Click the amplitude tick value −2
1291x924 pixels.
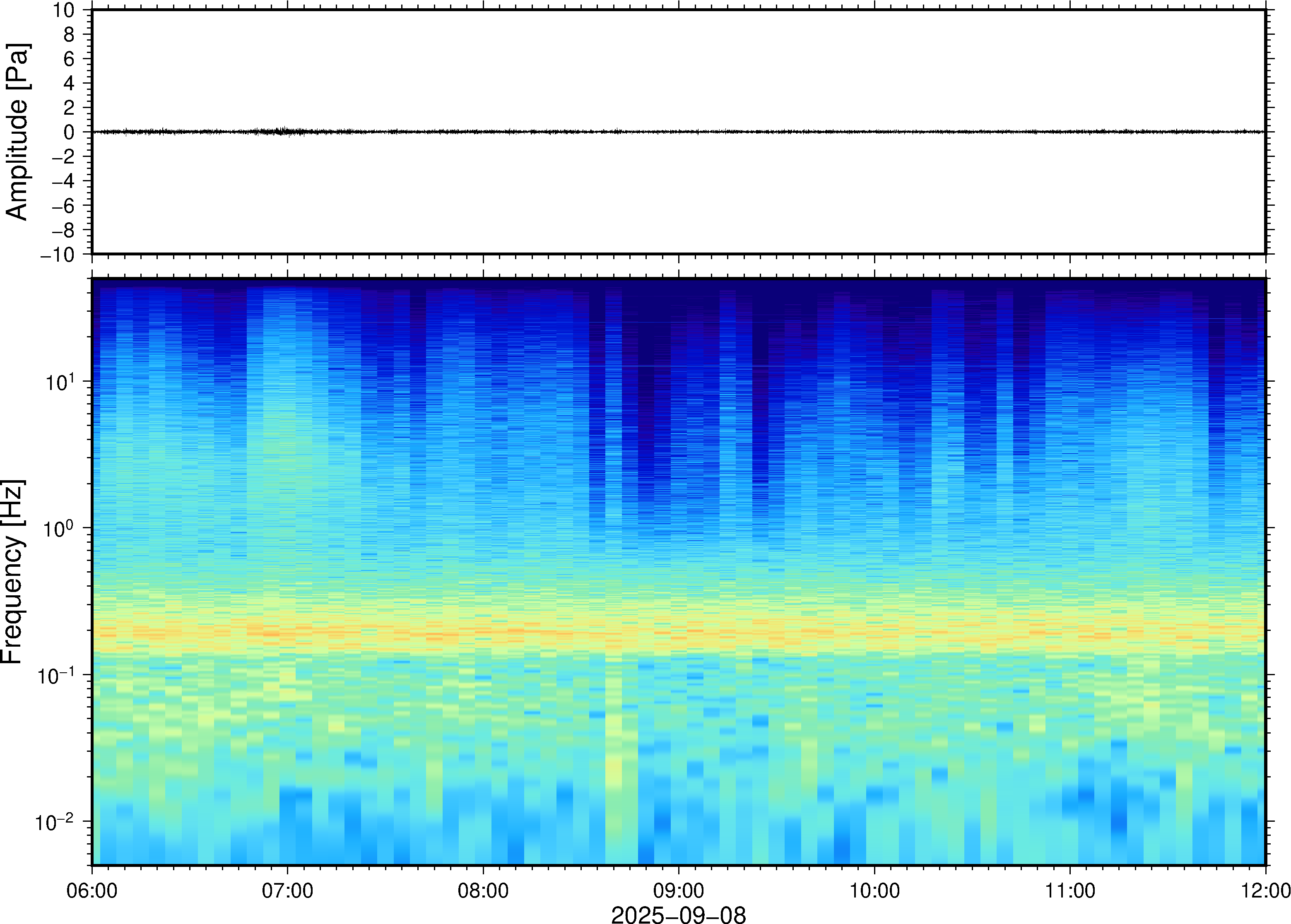tap(63, 156)
